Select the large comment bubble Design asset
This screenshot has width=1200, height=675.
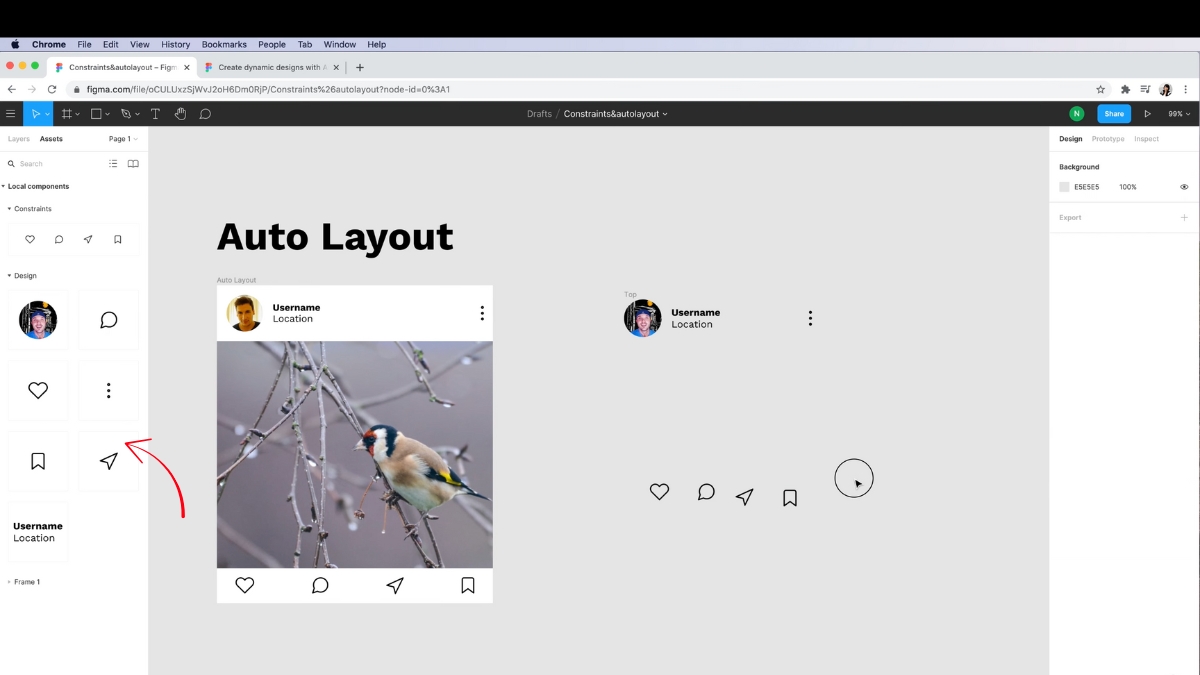109,320
